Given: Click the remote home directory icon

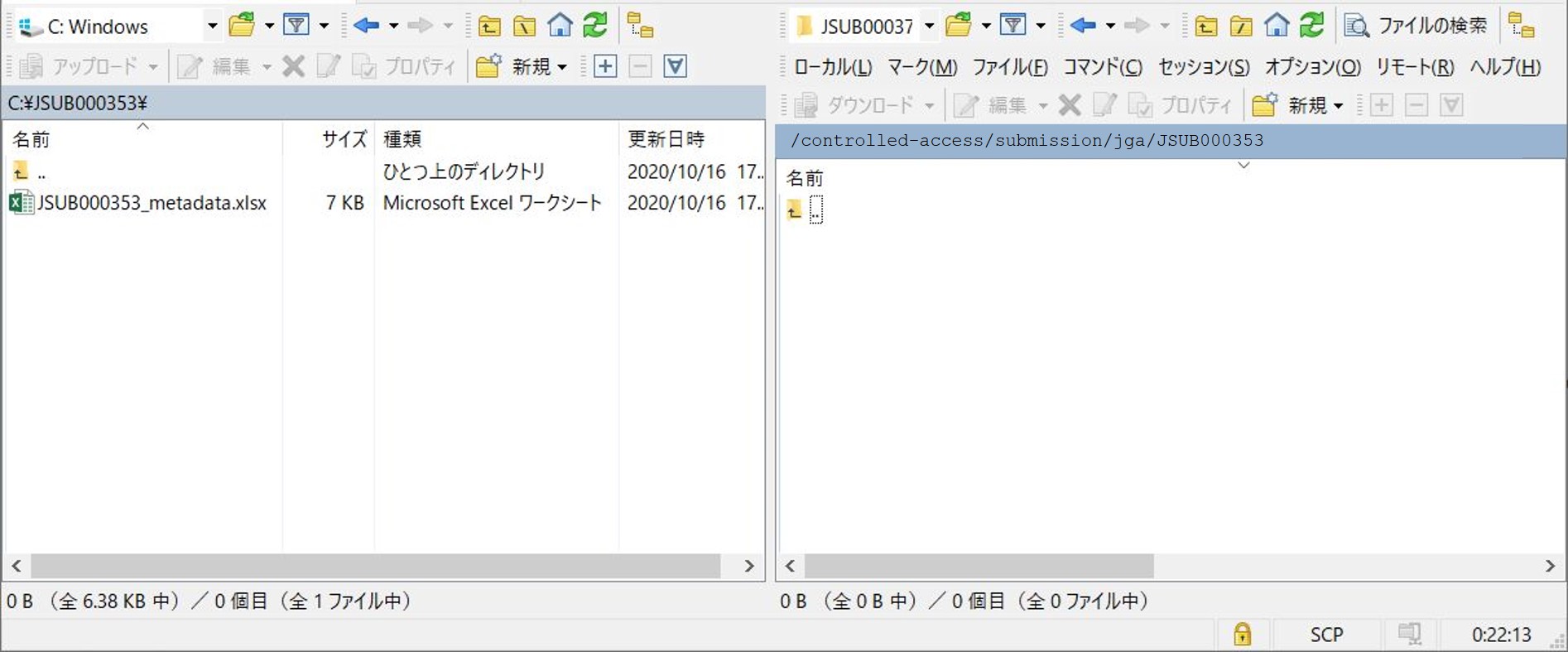Looking at the screenshot, I should coord(1276,26).
